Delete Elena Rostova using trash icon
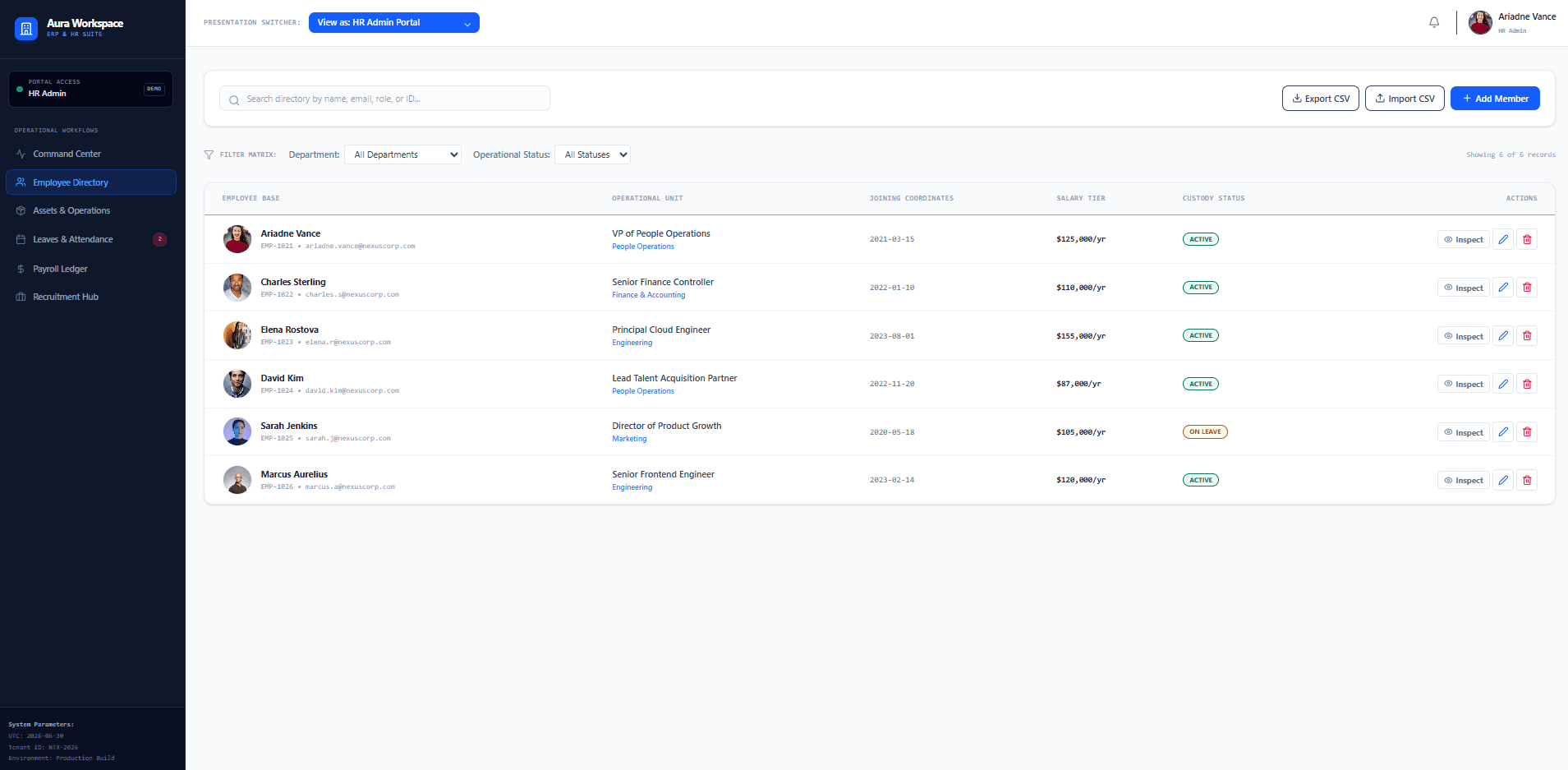Screen dimensions: 1568x770 [x=1527, y=335]
